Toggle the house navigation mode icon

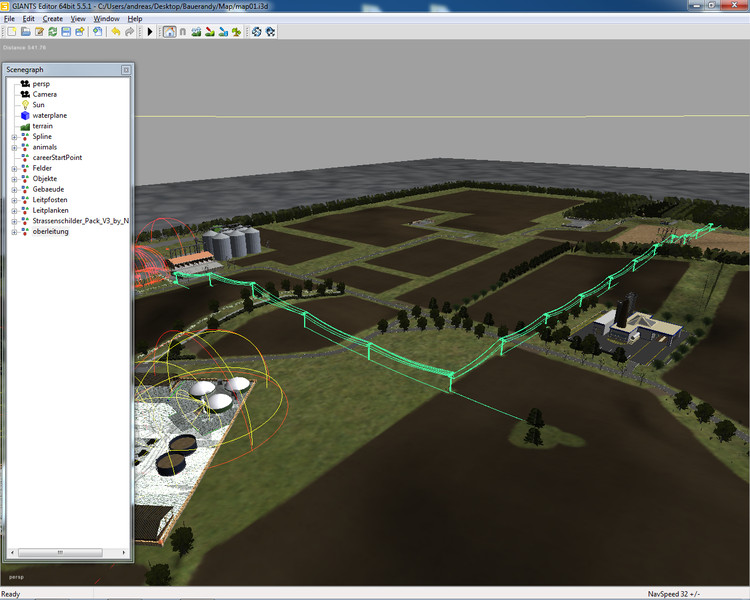(x=169, y=32)
